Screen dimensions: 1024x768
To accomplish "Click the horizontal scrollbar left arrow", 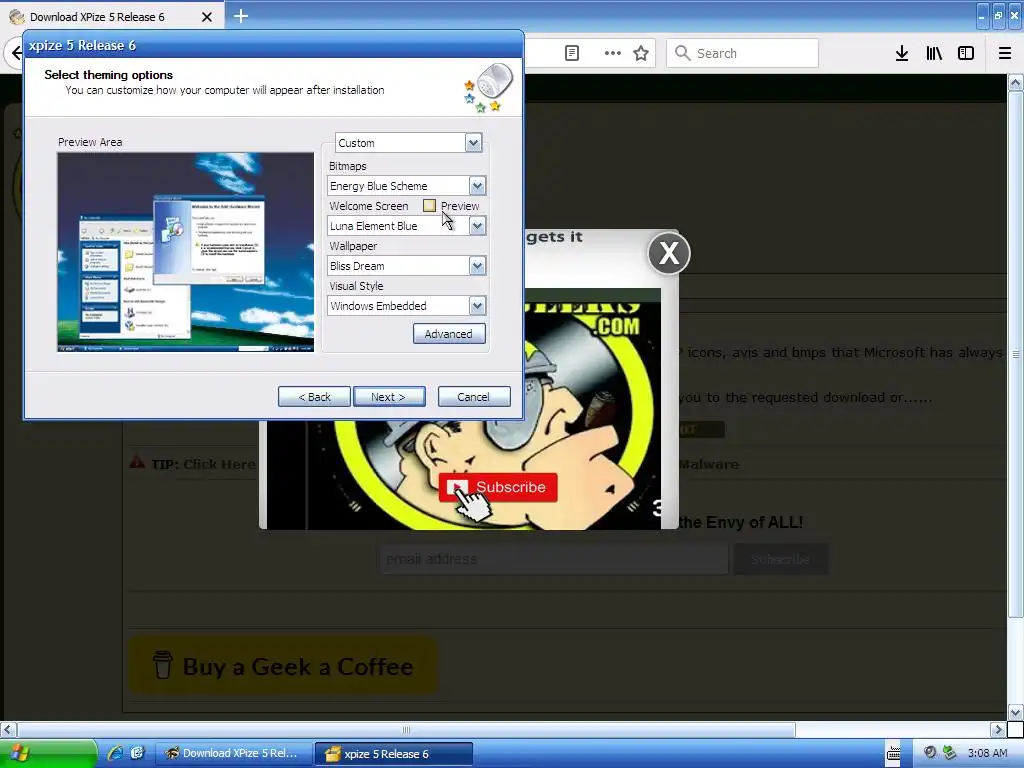I will click(x=8, y=729).
